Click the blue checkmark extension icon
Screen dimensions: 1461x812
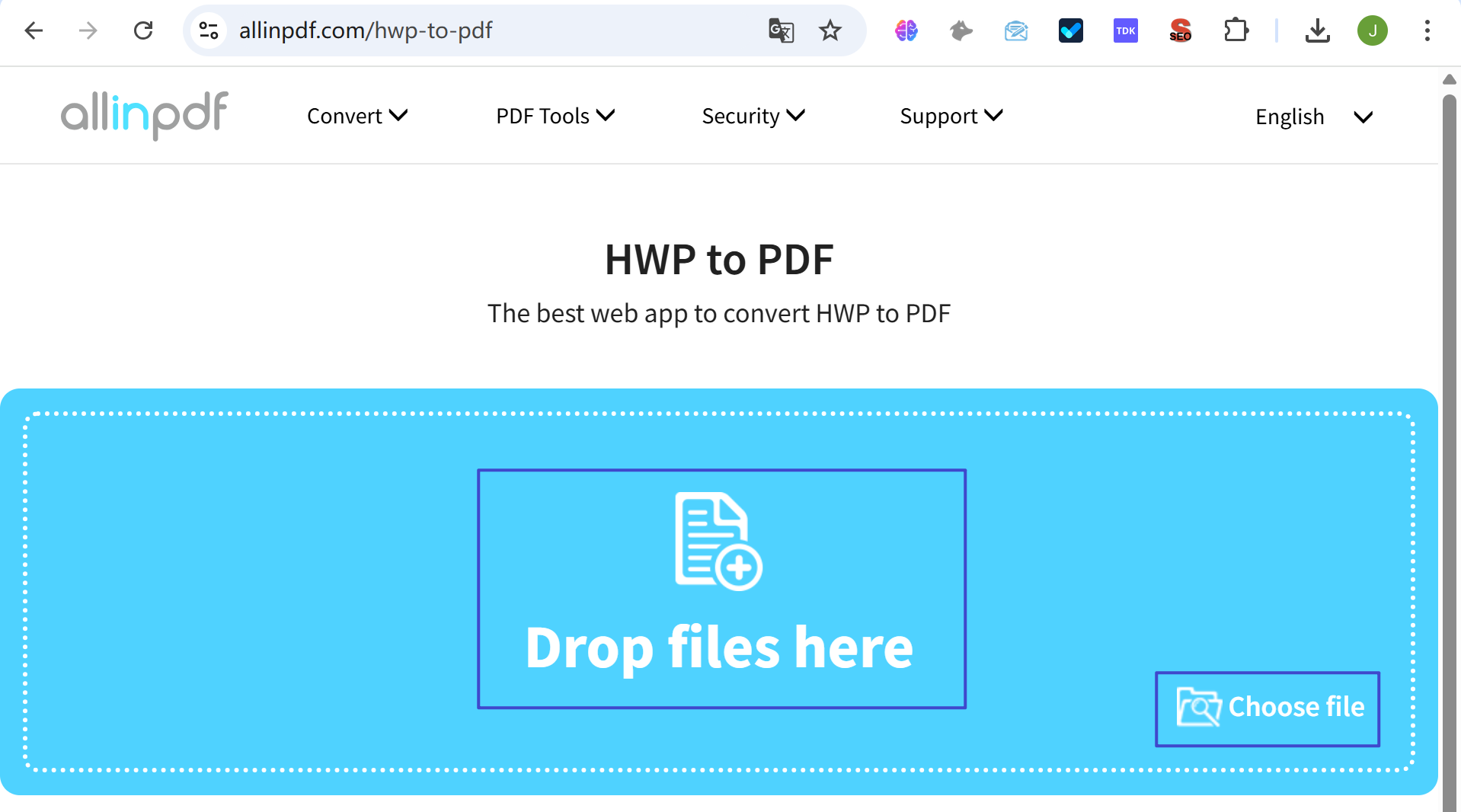[x=1070, y=30]
